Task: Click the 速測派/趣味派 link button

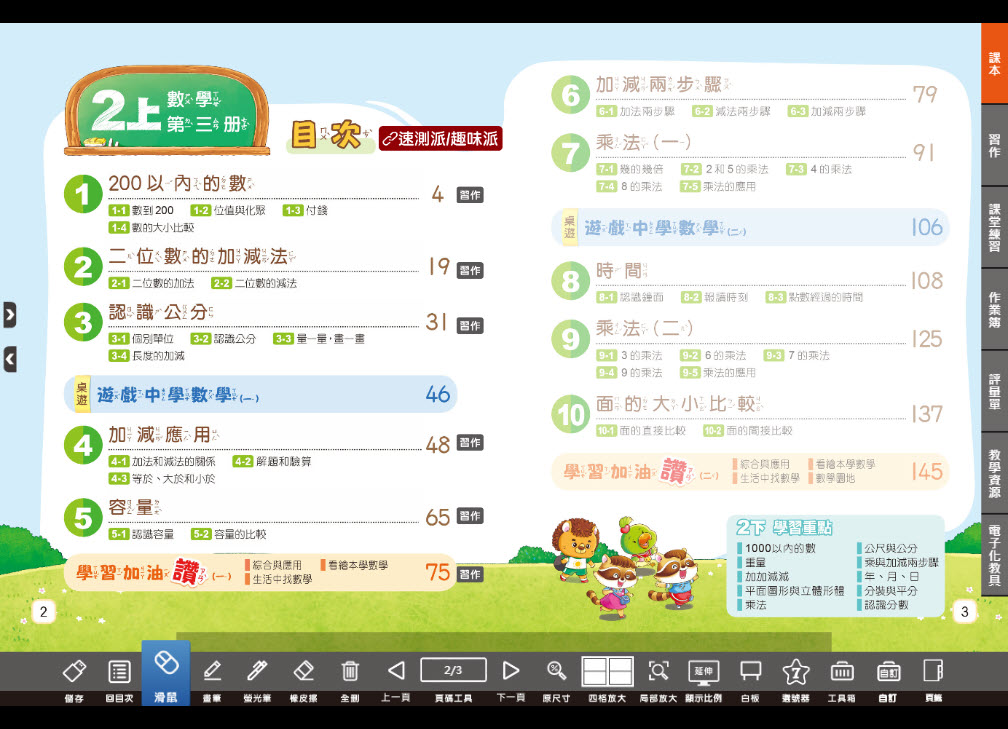Action: coord(440,139)
